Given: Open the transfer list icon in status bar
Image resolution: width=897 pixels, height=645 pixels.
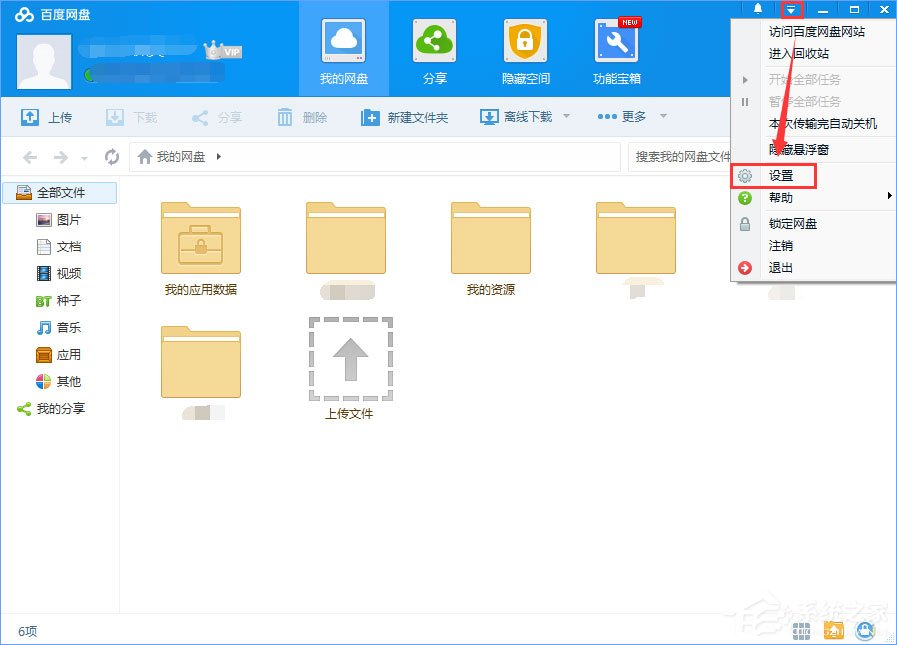Looking at the screenshot, I should [x=834, y=631].
